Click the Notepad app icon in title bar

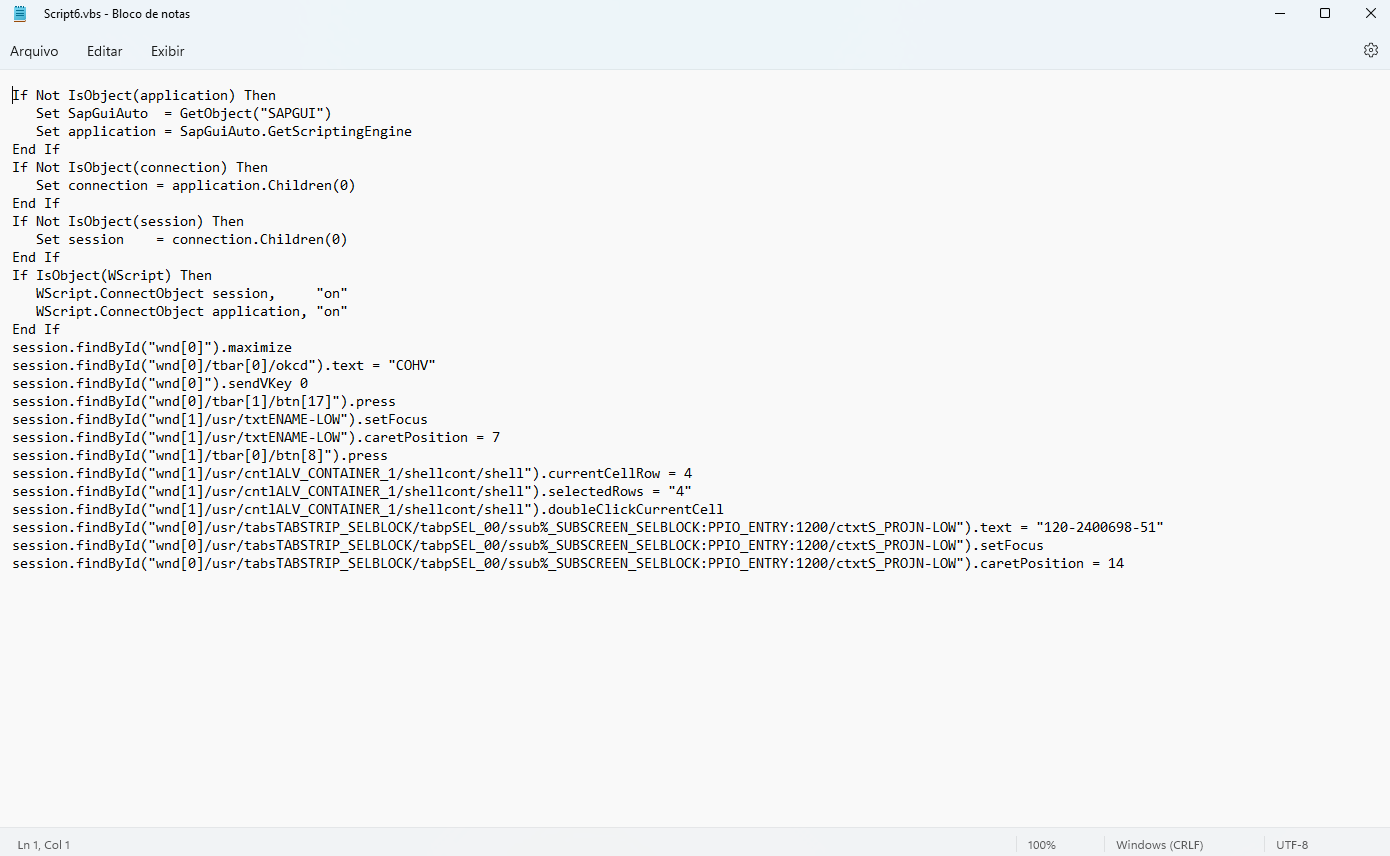pyautogui.click(x=20, y=14)
